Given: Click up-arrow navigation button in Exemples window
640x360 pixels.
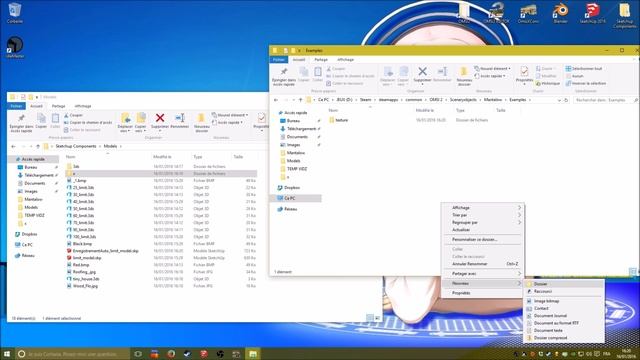Looking at the screenshot, I should (x=300, y=100).
